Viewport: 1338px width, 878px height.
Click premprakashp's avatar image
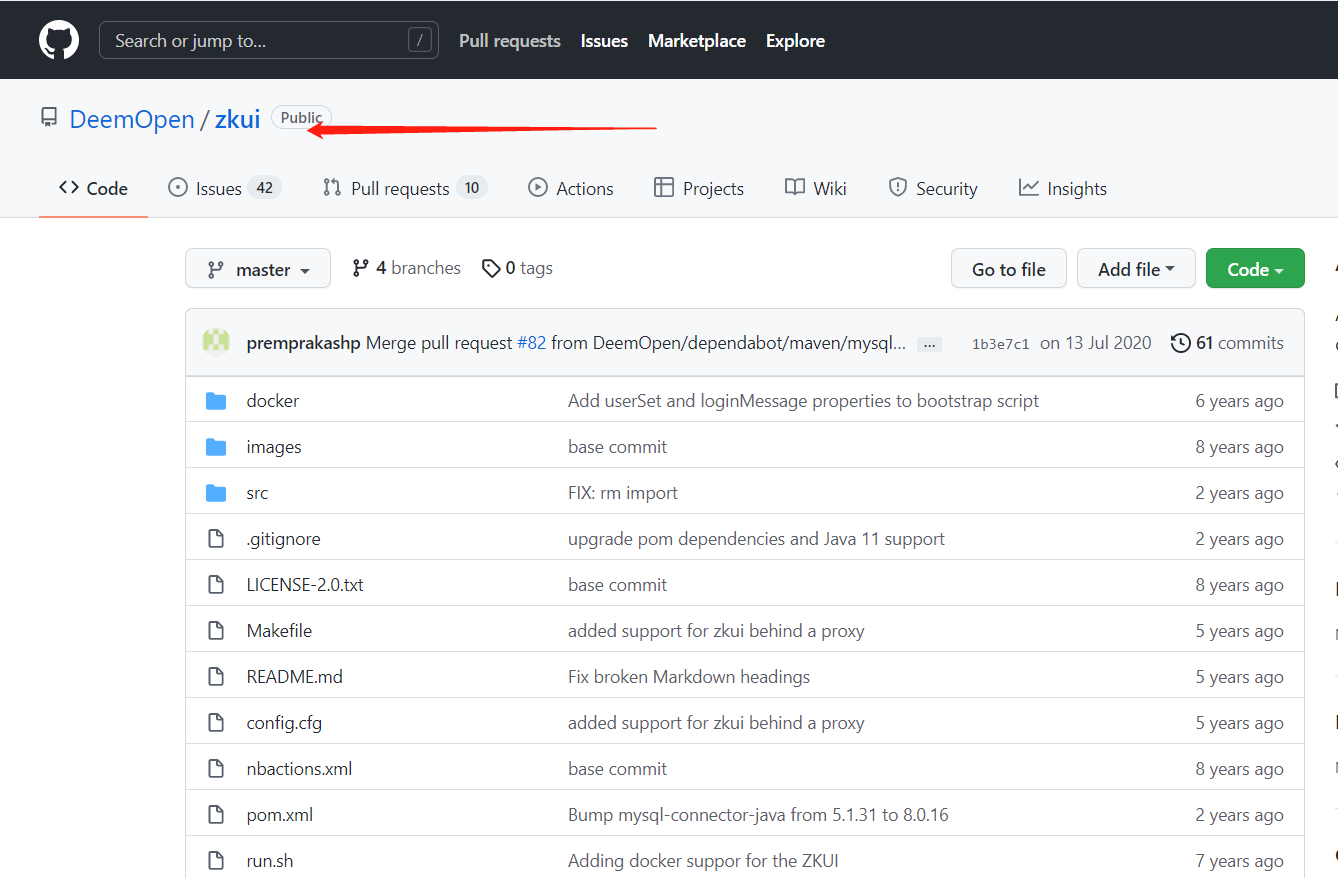tap(216, 342)
